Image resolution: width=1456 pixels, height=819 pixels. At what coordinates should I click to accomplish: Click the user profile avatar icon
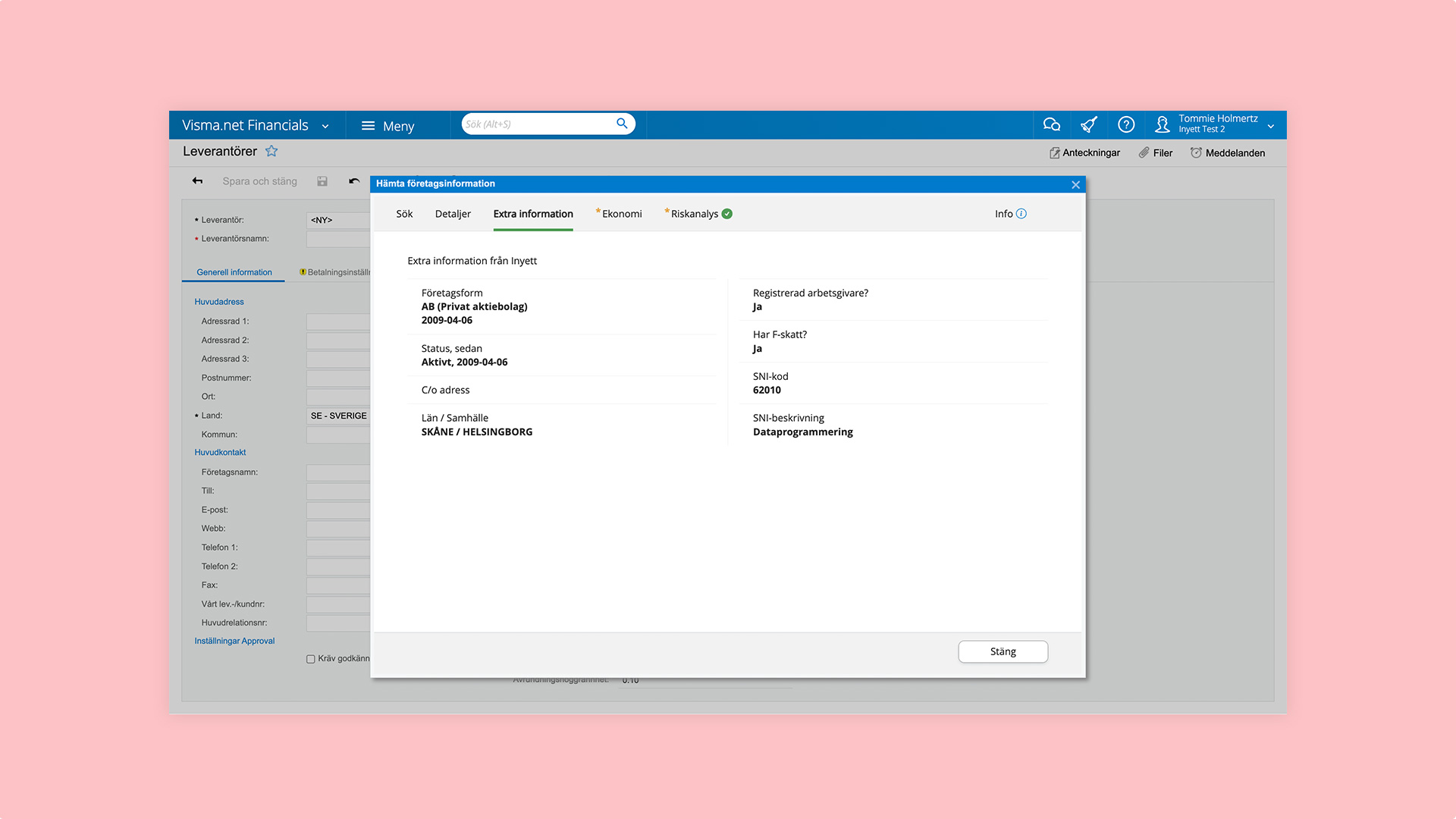tap(1162, 124)
